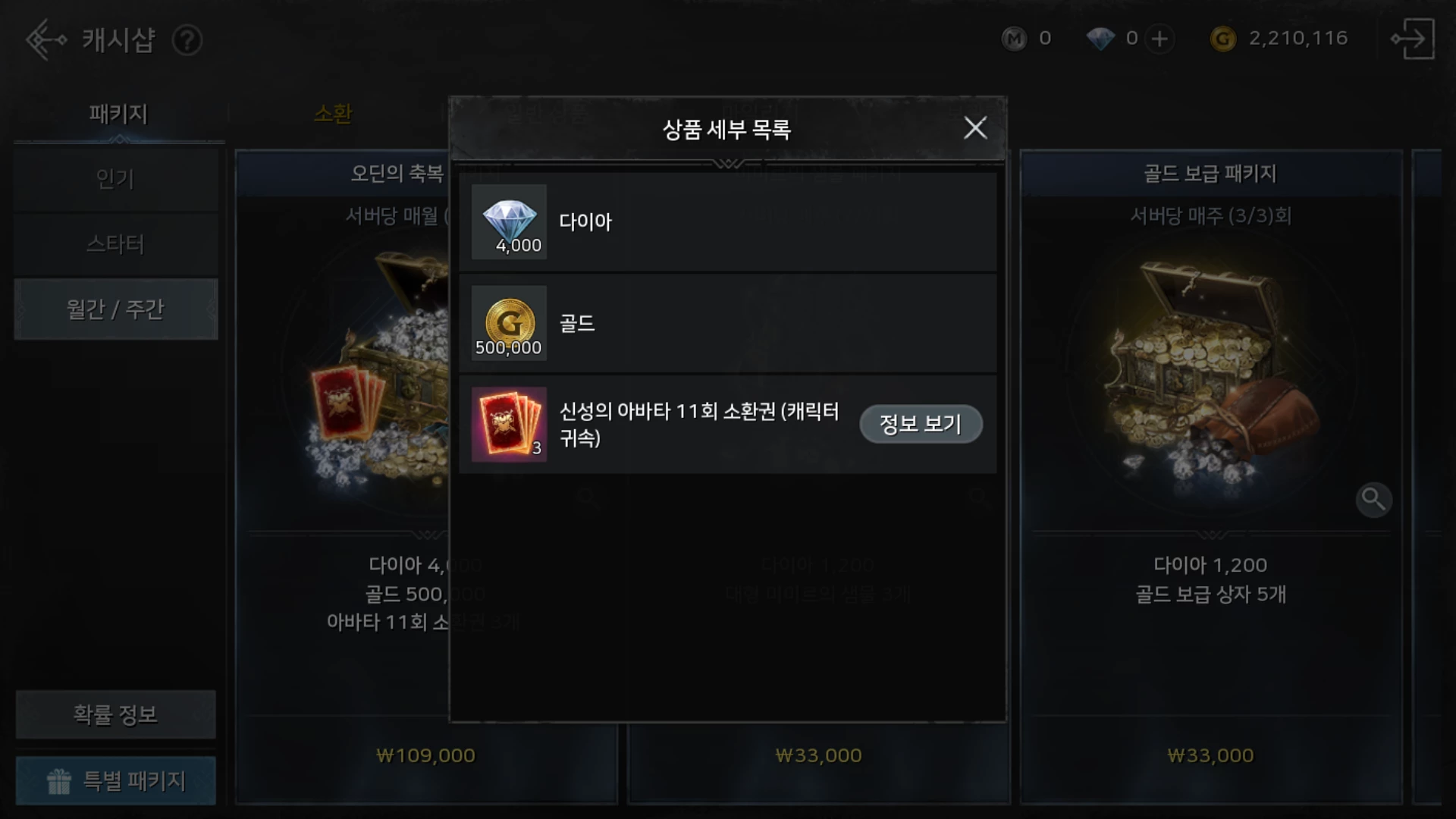Click the 골드 500,000 coin icon

pyautogui.click(x=509, y=323)
